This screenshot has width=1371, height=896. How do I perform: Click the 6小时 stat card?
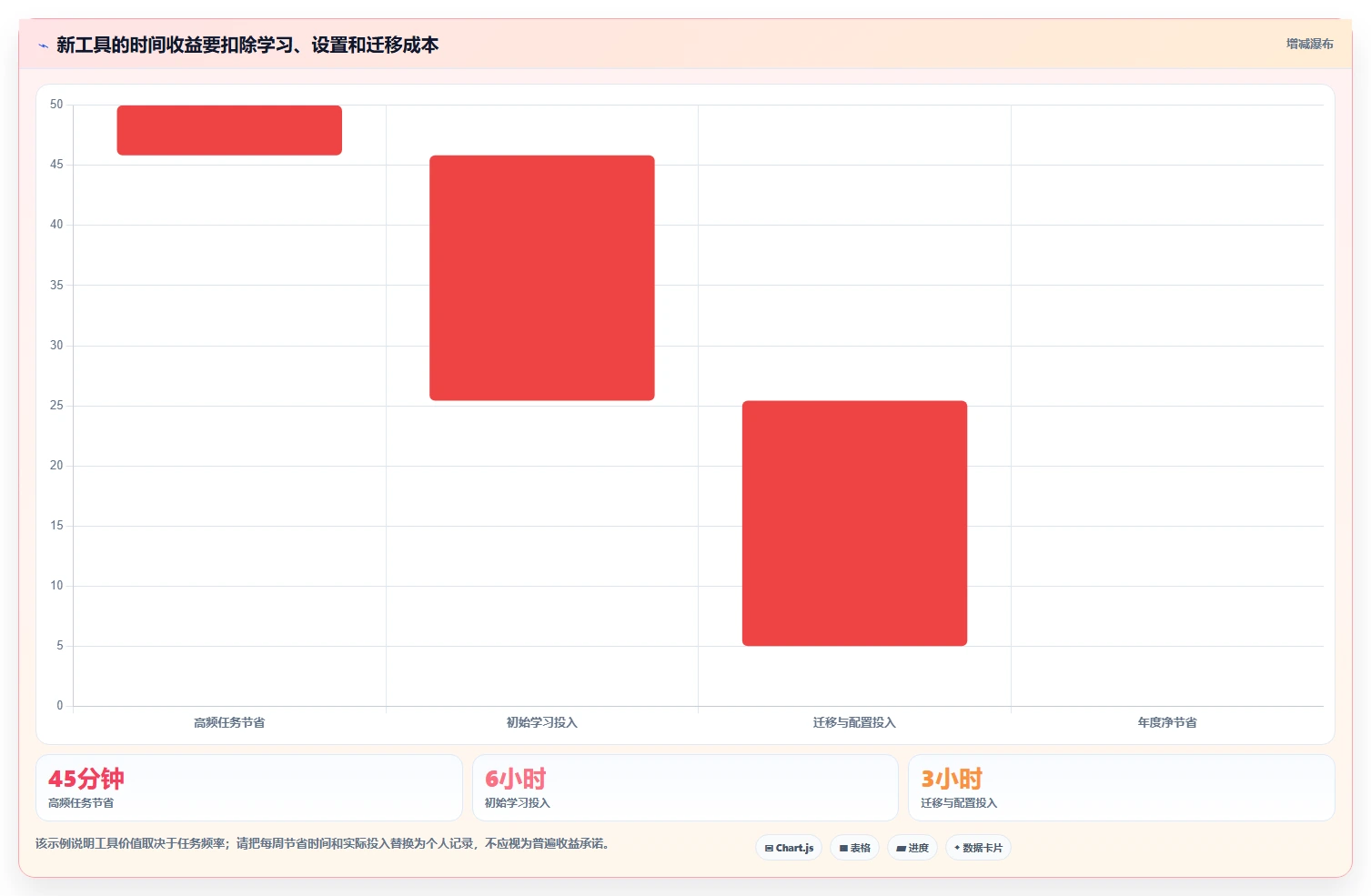click(685, 788)
